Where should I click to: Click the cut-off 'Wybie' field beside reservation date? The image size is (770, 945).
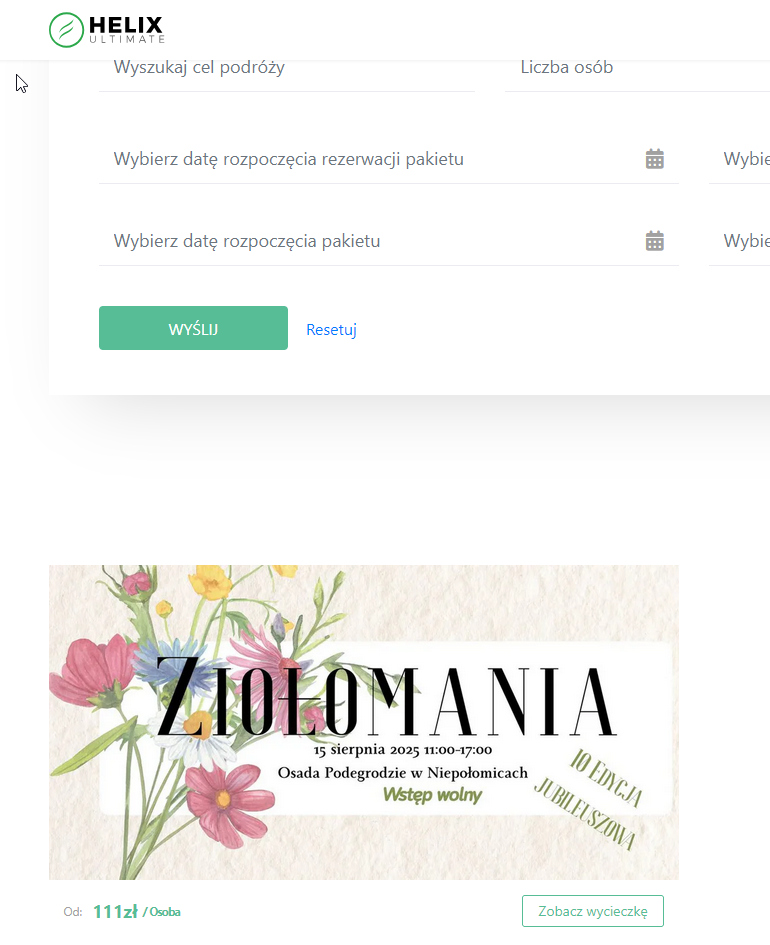745,159
